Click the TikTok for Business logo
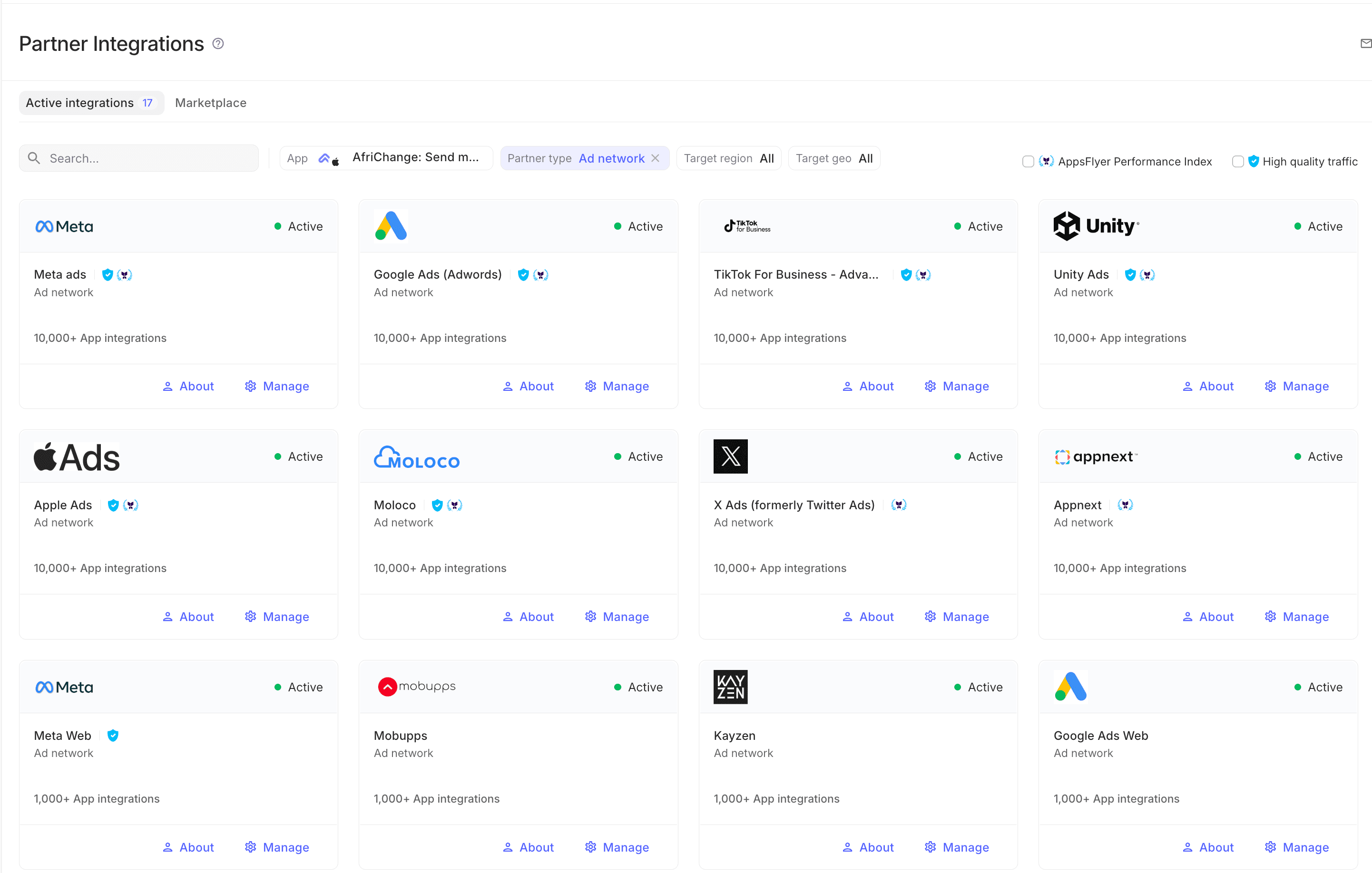 click(x=747, y=226)
